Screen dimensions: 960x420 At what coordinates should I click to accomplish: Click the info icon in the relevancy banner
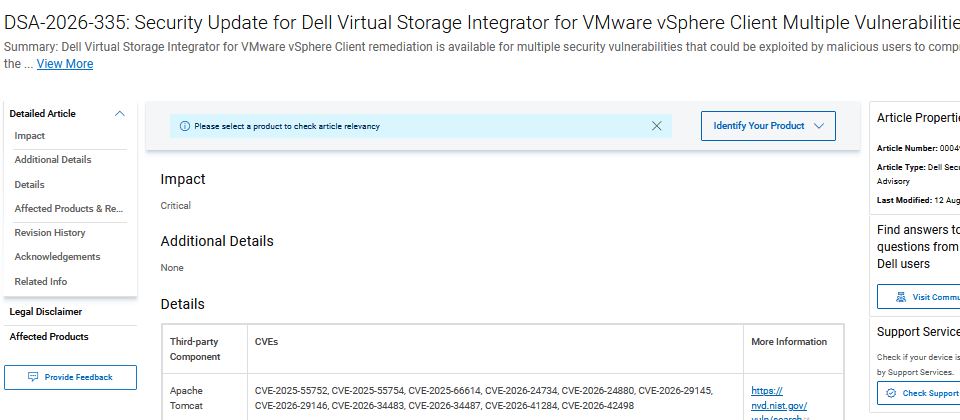(184, 126)
